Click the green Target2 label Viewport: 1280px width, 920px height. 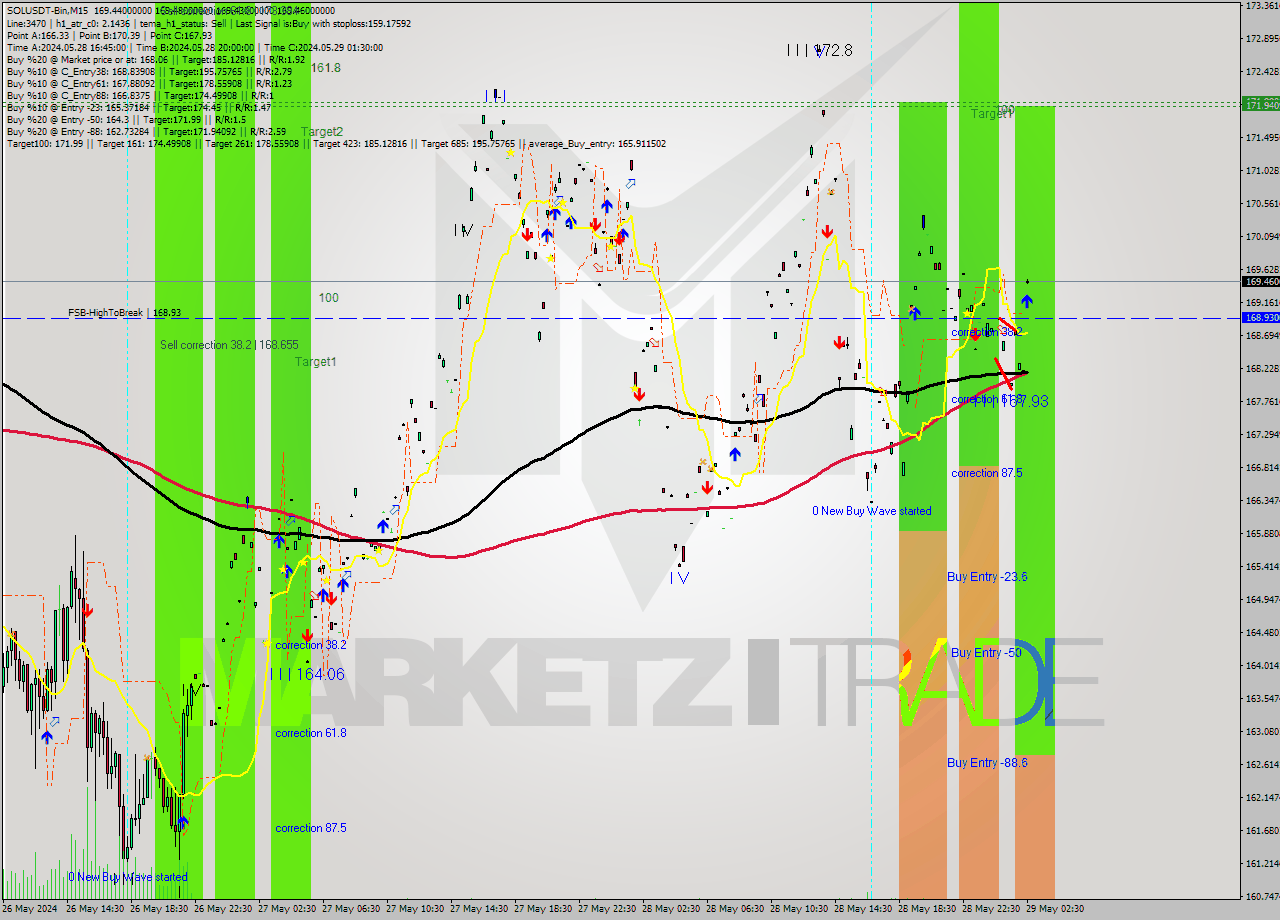tap(322, 132)
